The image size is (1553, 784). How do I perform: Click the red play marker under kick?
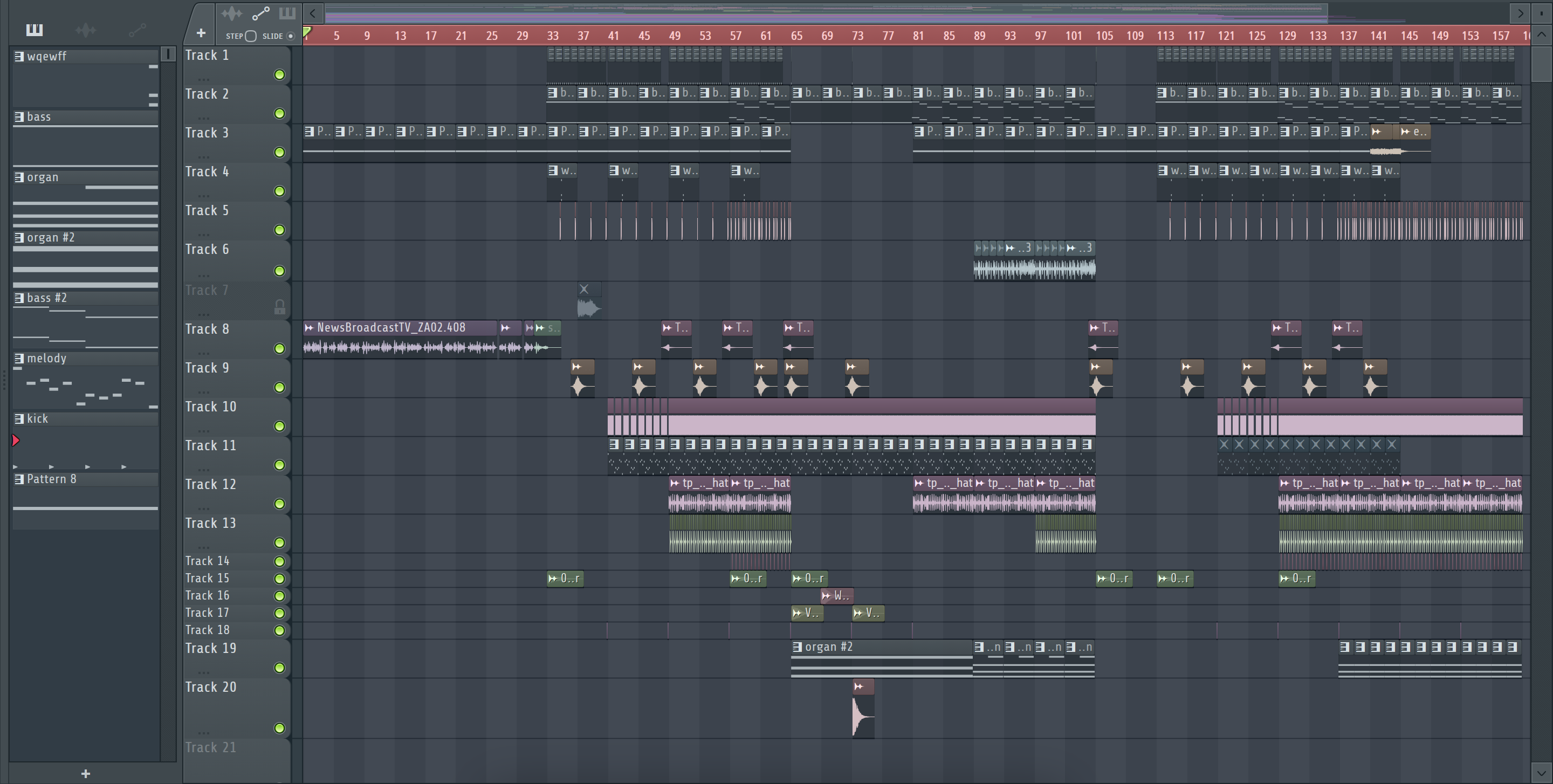click(16, 441)
